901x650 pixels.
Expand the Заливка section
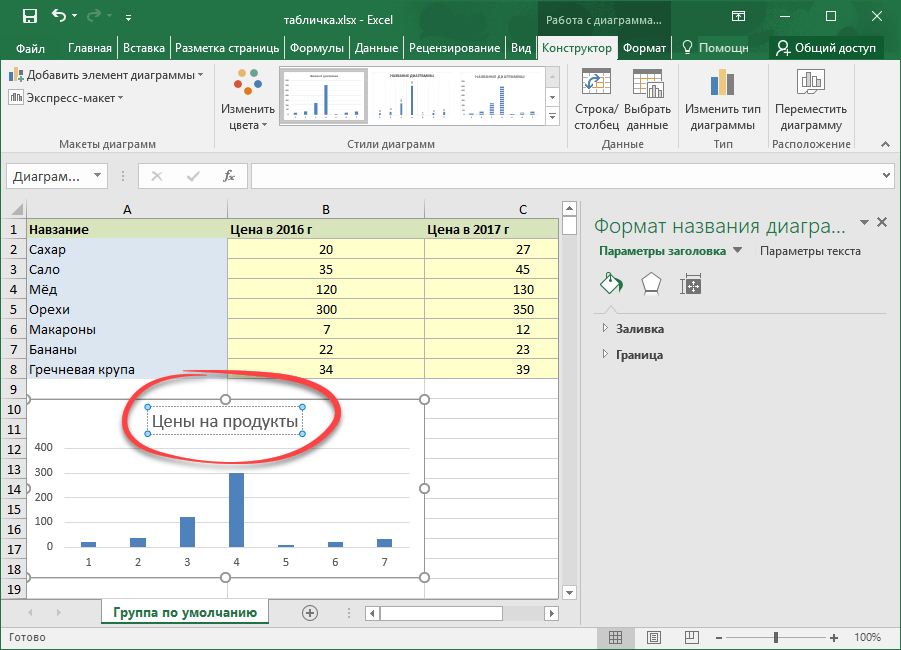click(639, 328)
